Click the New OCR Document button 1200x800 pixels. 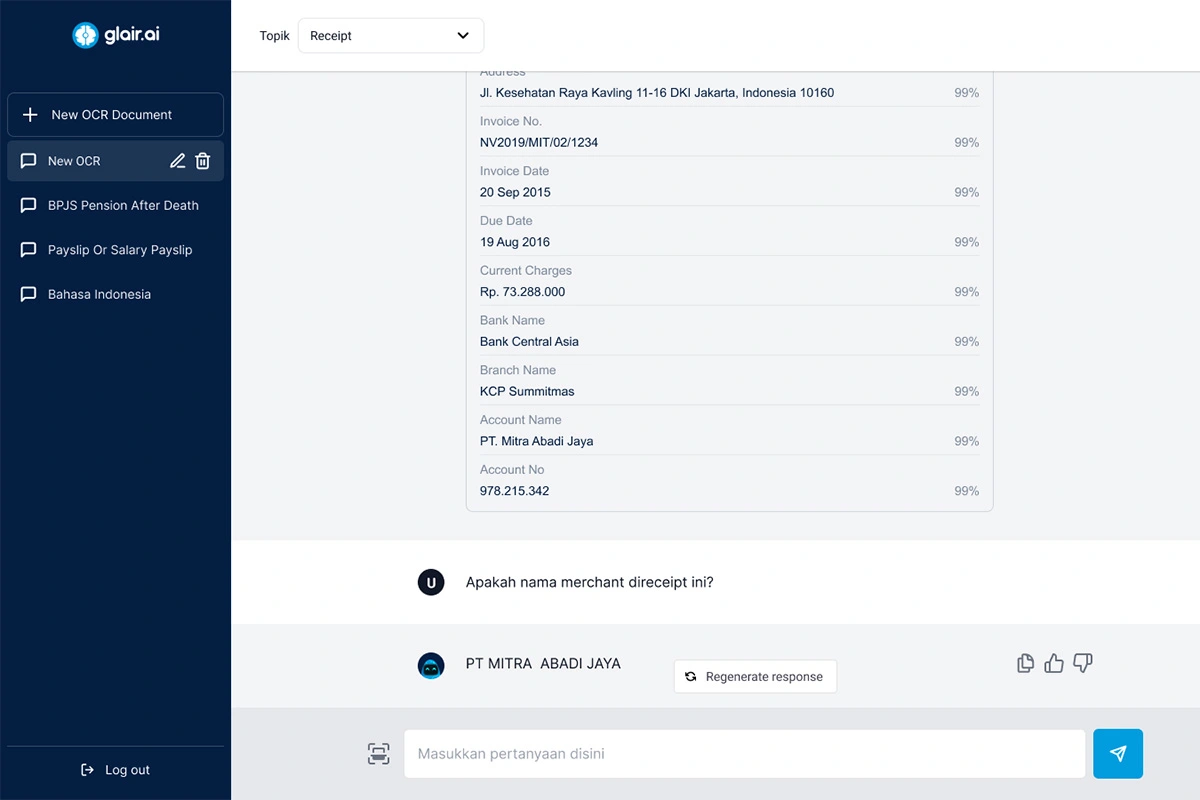pos(115,115)
